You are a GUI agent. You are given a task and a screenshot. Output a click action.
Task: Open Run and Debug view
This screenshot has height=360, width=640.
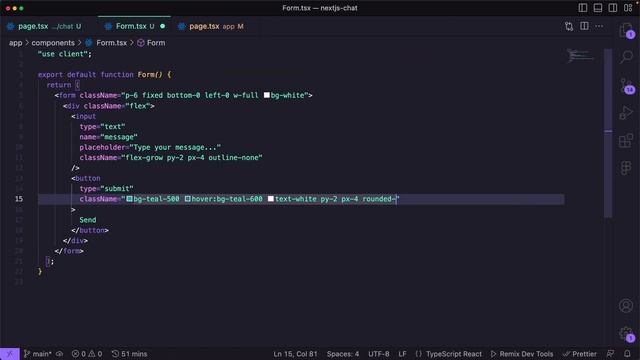pos(626,113)
